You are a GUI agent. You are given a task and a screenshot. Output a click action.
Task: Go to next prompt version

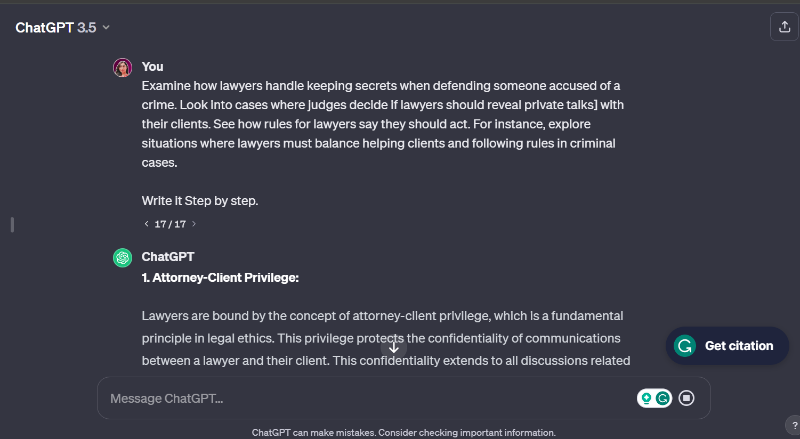tap(194, 224)
